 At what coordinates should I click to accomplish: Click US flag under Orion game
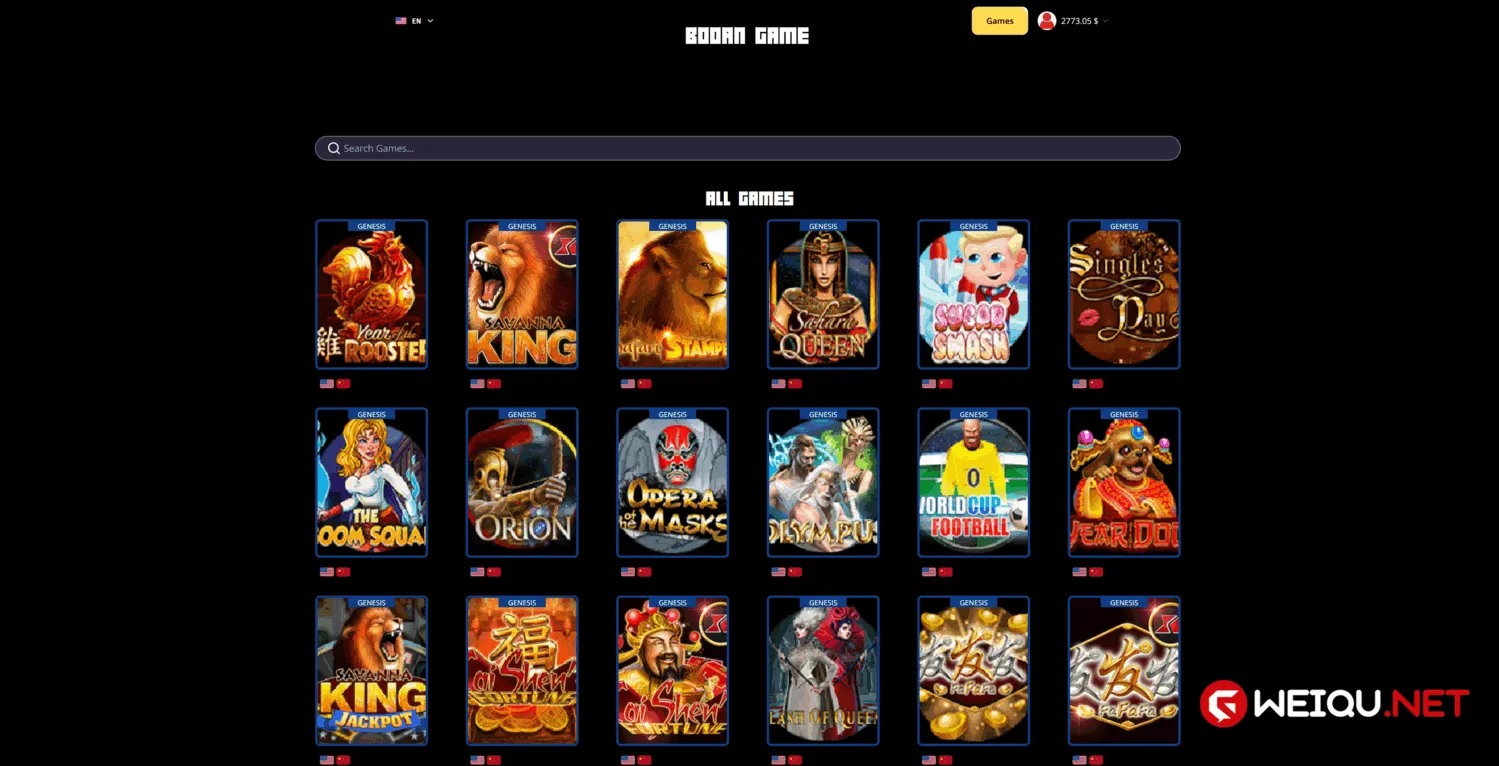click(477, 572)
